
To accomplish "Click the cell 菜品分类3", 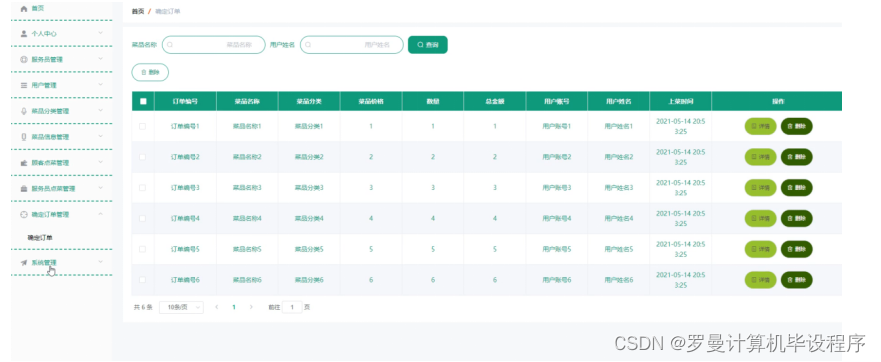I will 309,188.
